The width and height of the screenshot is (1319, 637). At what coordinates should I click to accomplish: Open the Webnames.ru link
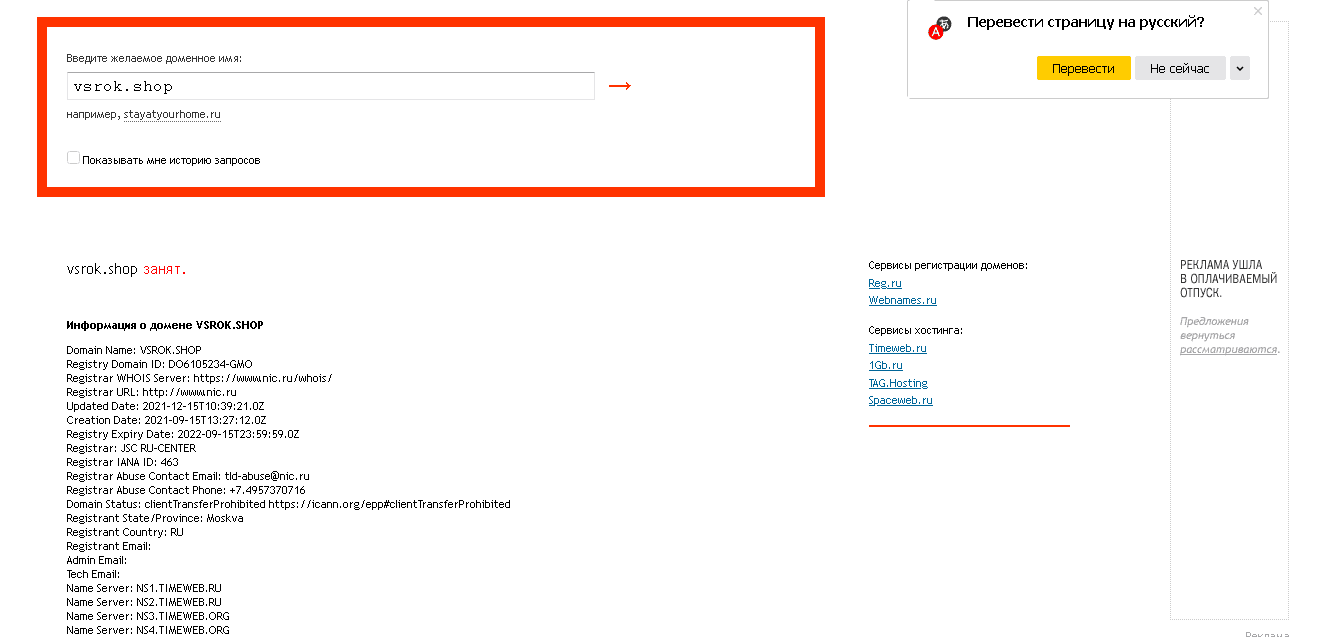pyautogui.click(x=902, y=300)
